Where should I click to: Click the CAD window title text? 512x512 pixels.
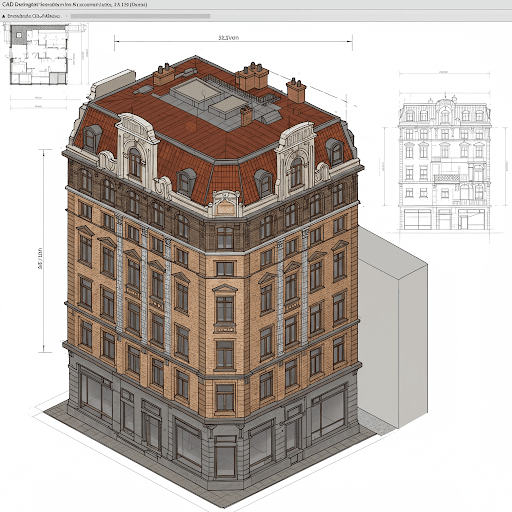pos(74,5)
